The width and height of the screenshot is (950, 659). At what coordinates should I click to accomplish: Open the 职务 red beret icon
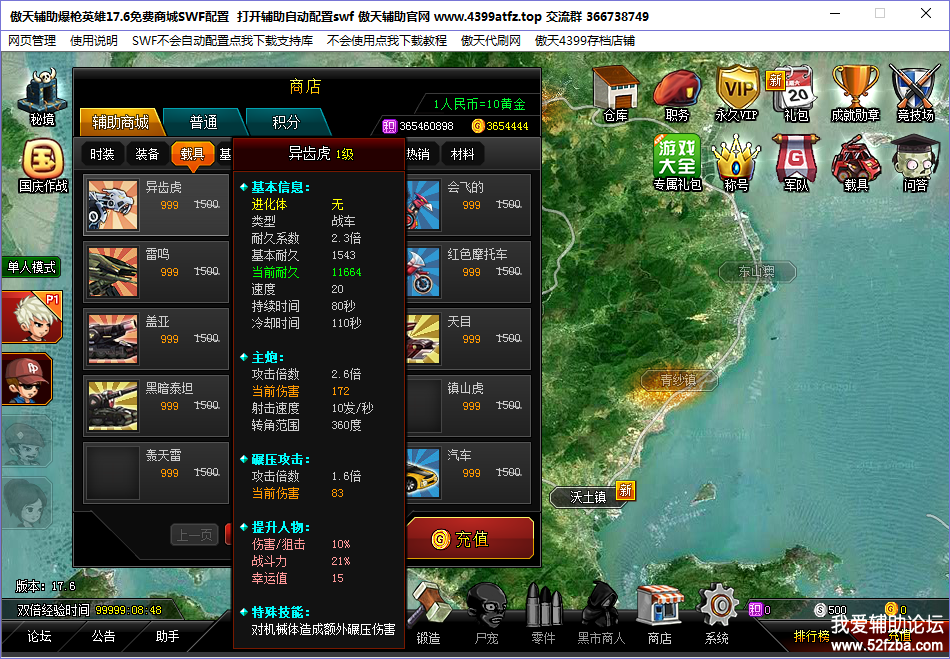(x=677, y=95)
